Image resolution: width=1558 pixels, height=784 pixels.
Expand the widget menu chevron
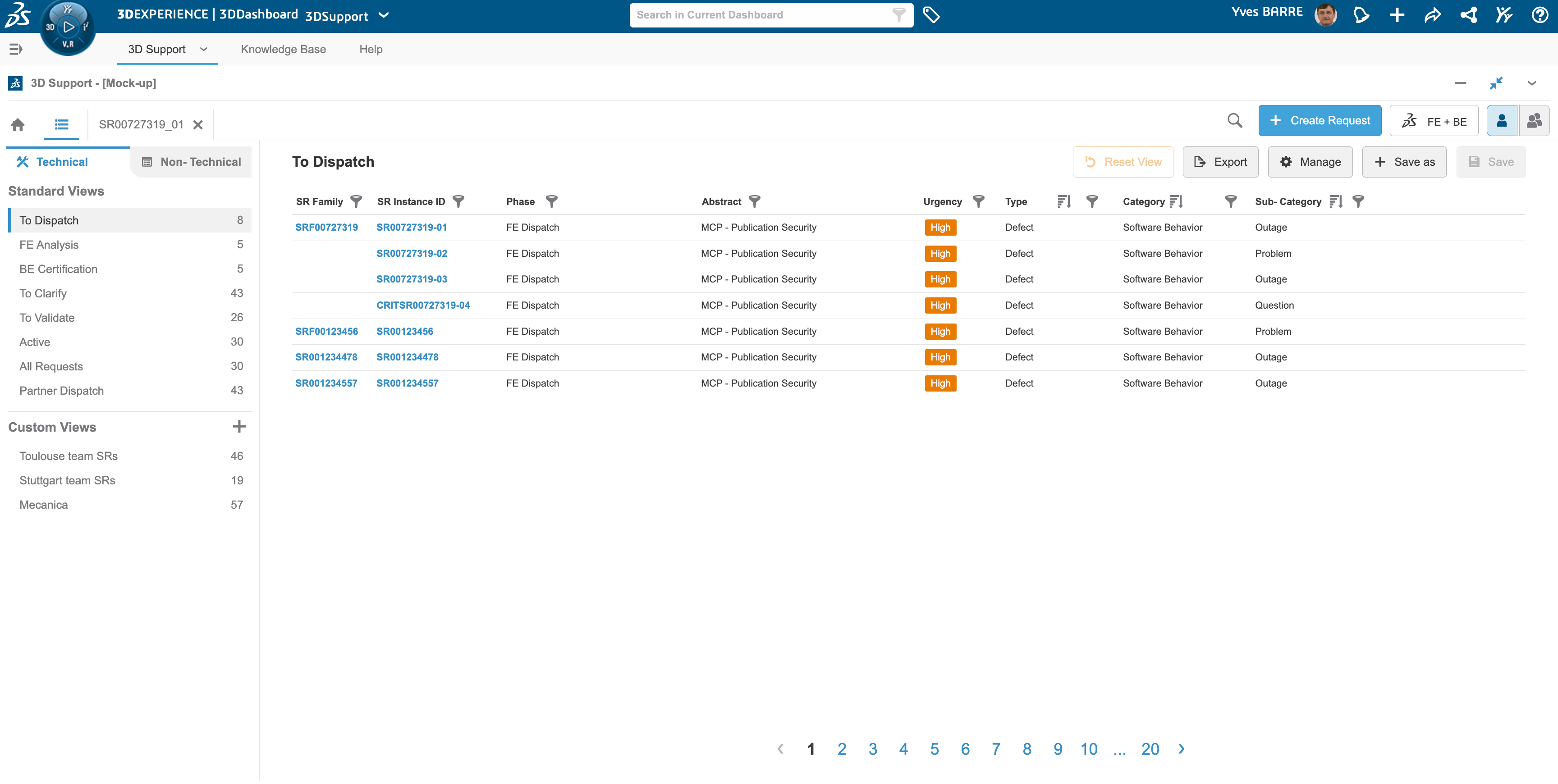click(1532, 83)
